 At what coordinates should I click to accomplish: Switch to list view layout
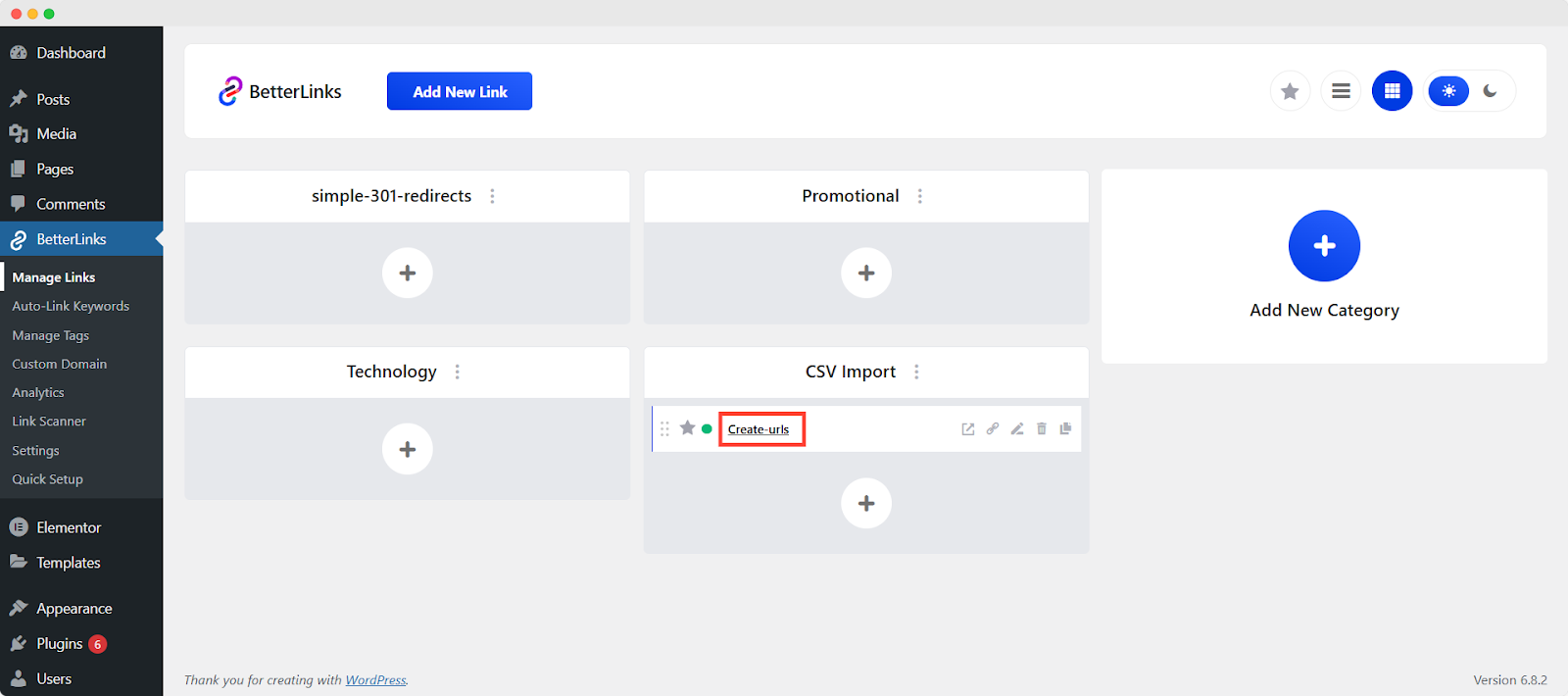click(1341, 91)
